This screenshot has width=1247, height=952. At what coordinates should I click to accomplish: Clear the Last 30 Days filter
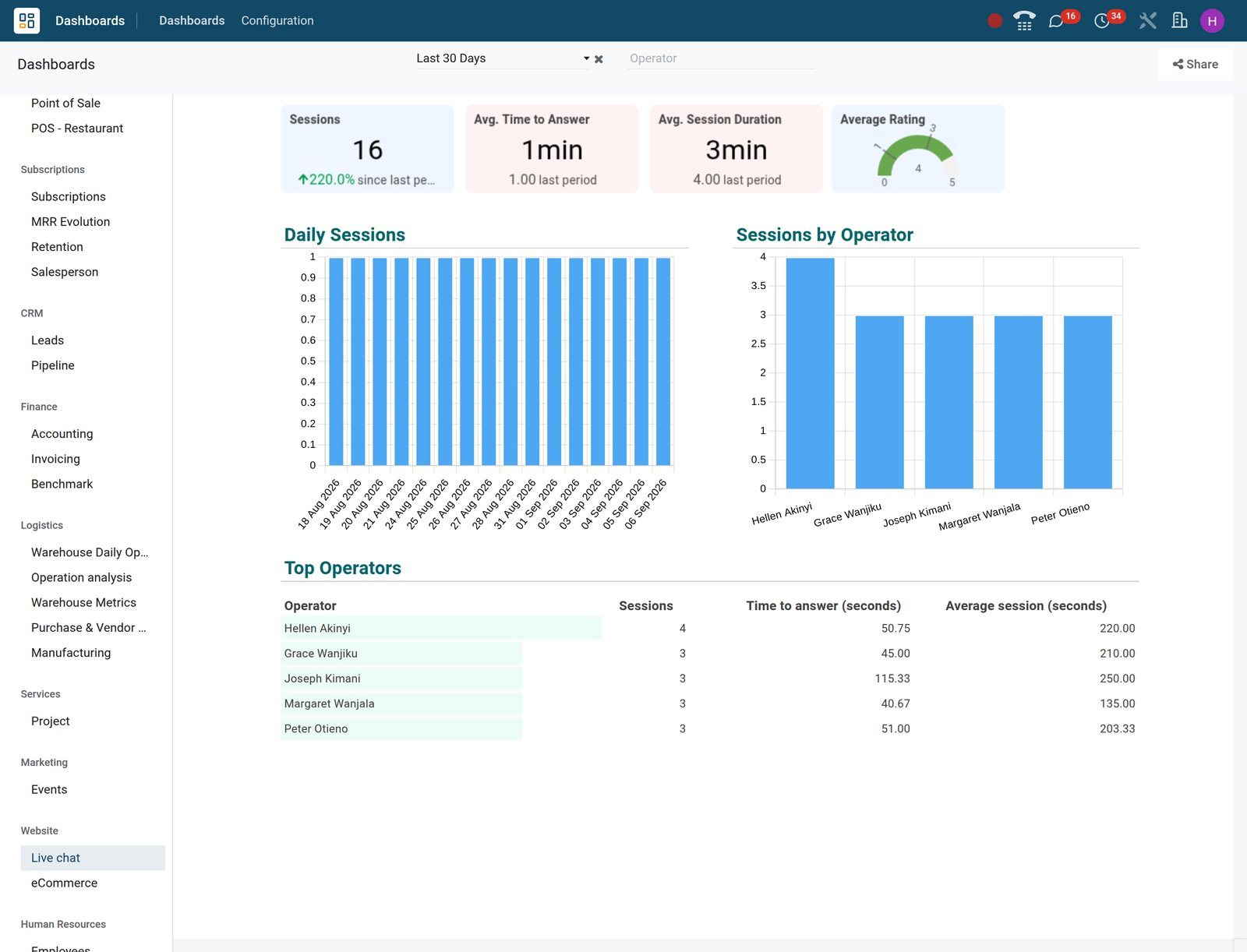599,59
